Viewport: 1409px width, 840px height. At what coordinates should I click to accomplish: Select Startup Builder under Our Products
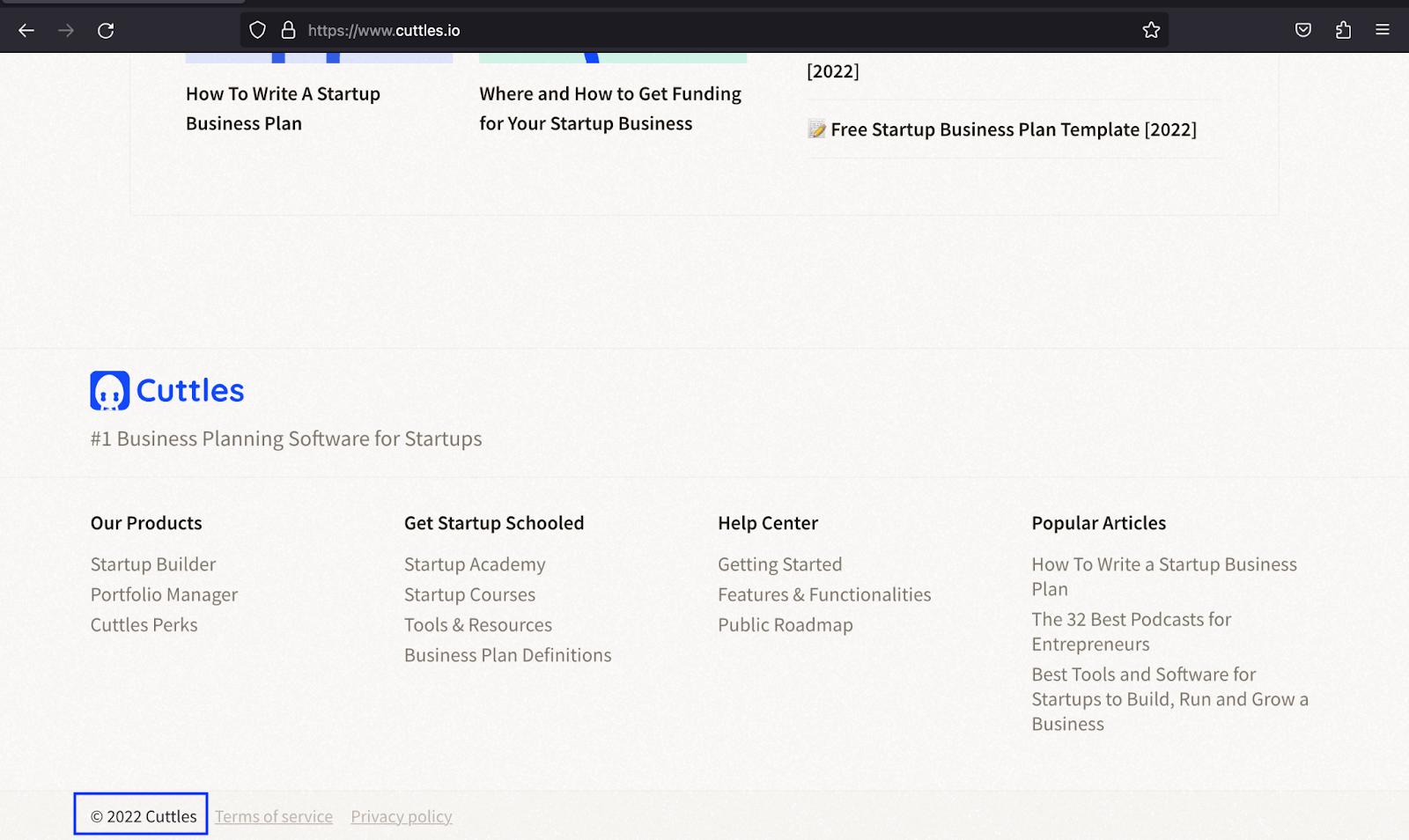152,564
